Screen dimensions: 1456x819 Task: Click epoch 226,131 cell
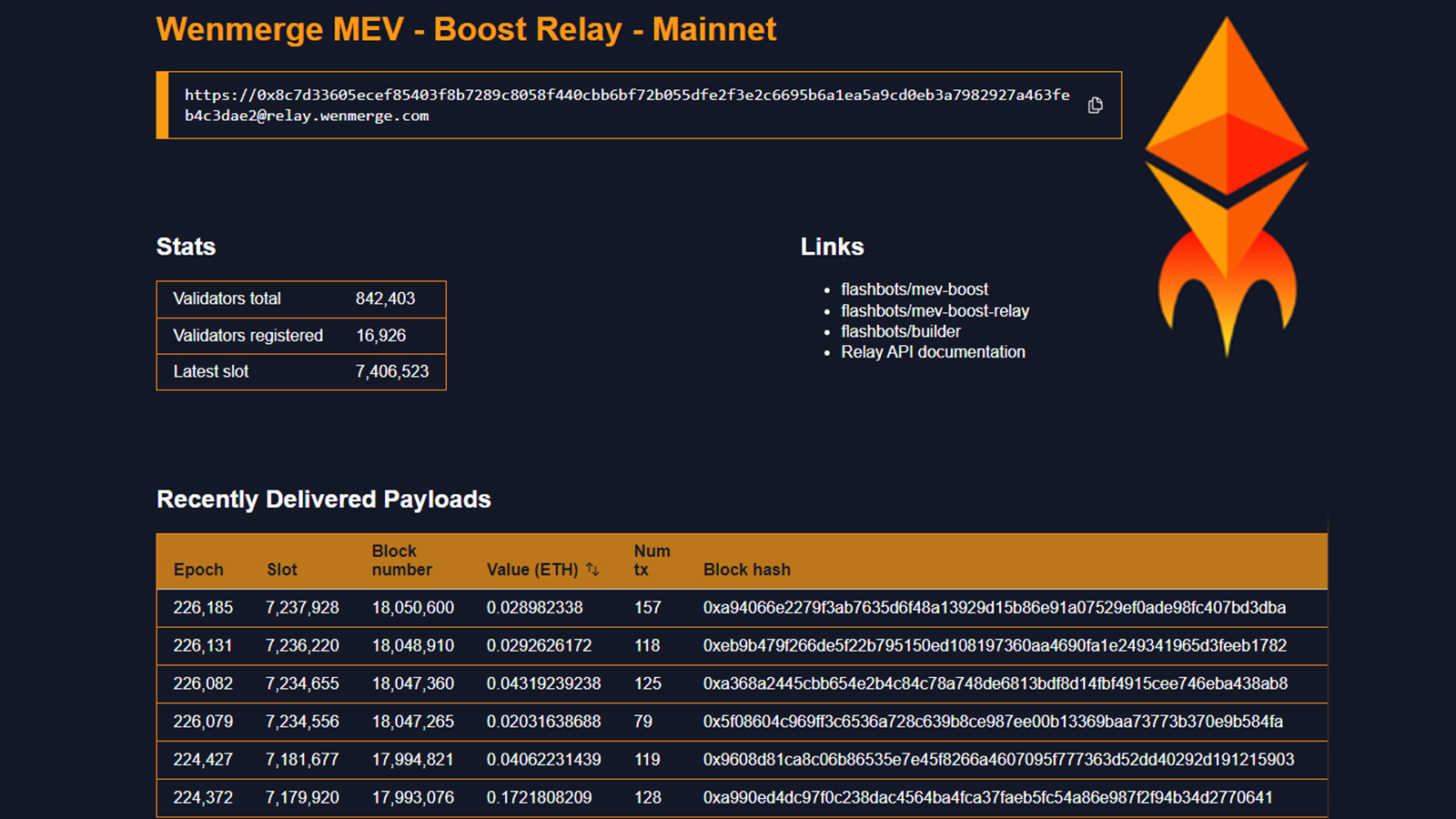tap(203, 646)
